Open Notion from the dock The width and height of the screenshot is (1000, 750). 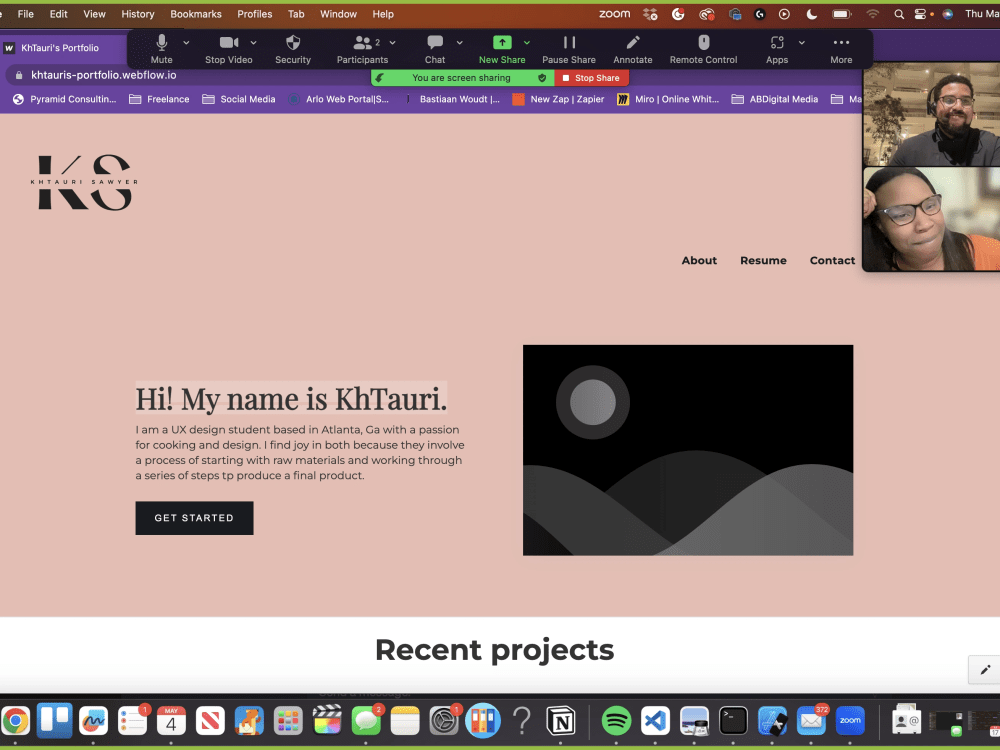tap(561, 721)
